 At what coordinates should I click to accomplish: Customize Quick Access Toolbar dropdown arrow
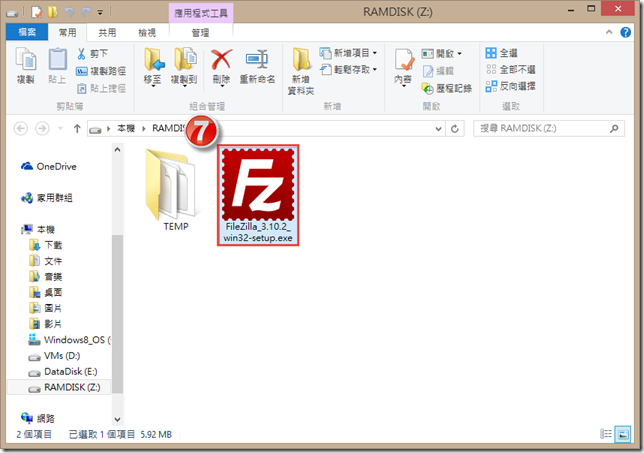tap(100, 13)
